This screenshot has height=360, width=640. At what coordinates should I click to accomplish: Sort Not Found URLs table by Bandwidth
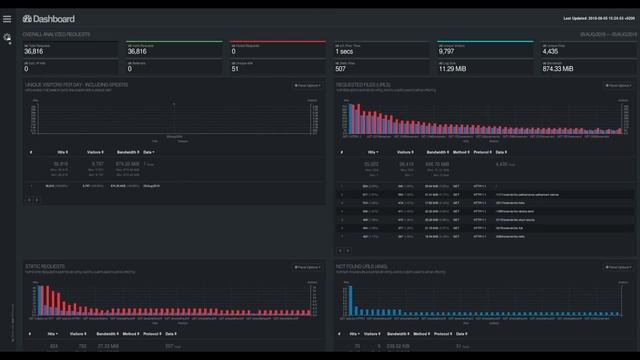398,334
